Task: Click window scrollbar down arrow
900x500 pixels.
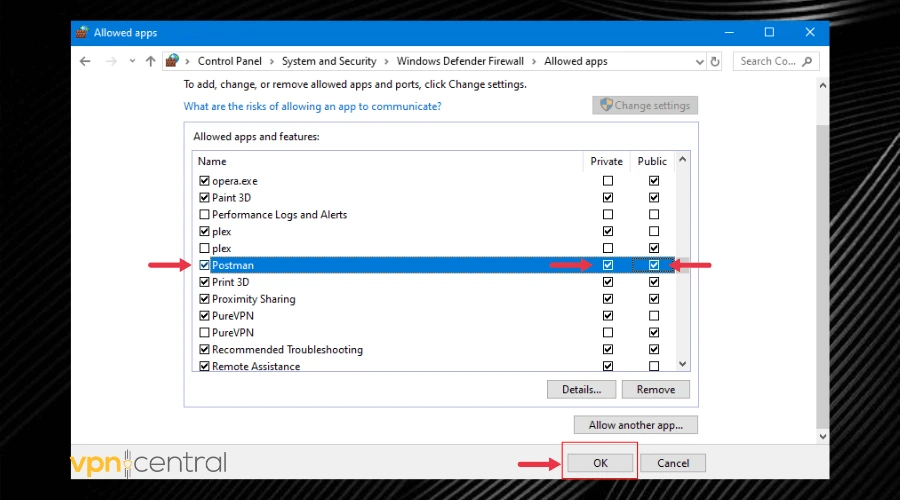Action: point(823,436)
